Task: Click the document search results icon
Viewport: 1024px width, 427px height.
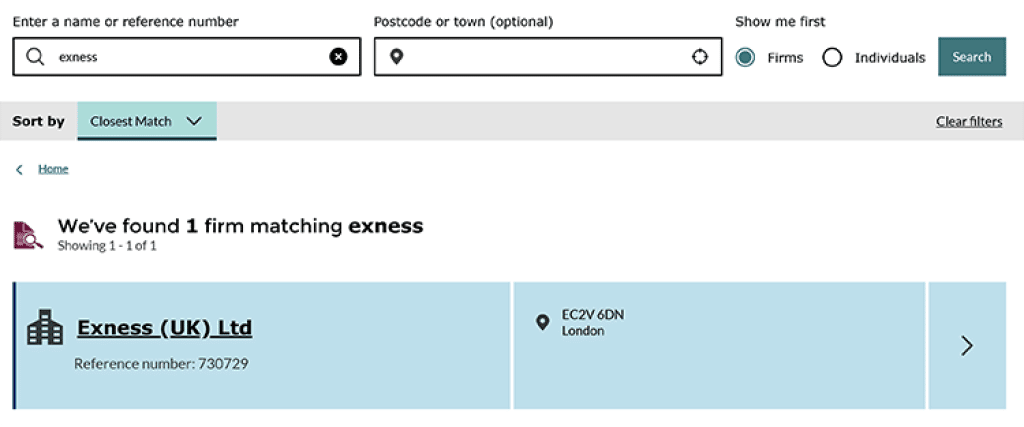Action: [28, 236]
